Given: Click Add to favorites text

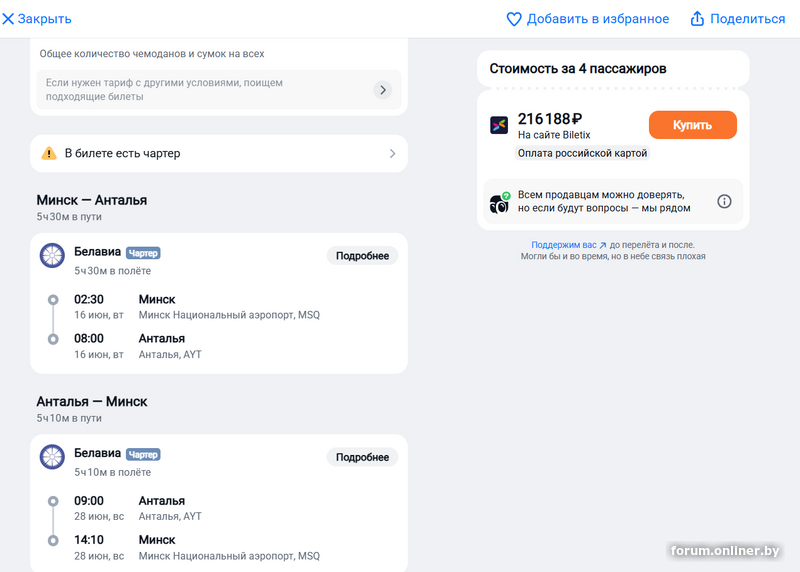Looking at the screenshot, I should coord(598,19).
